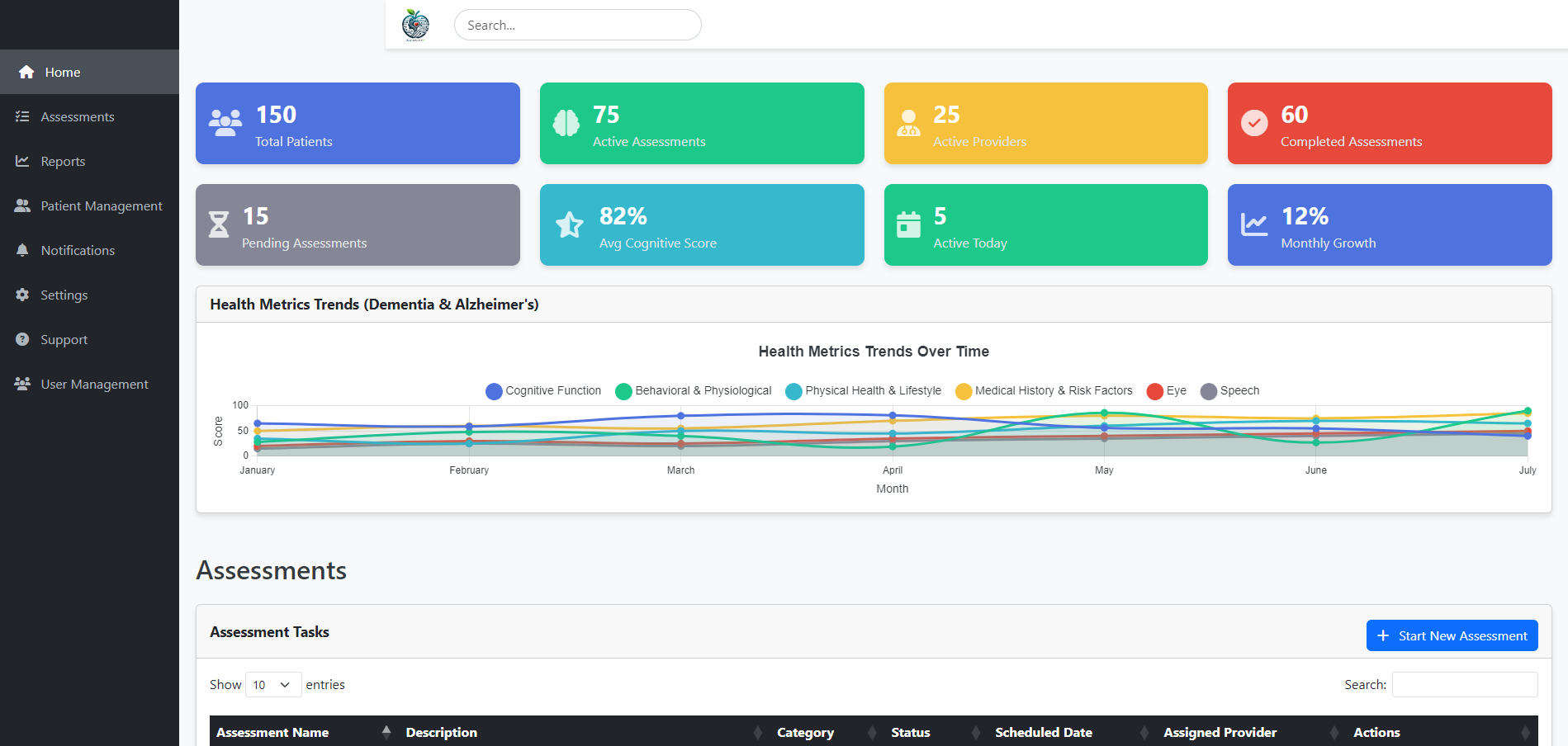
Task: Start New Assessment button
Action: pyautogui.click(x=1452, y=635)
